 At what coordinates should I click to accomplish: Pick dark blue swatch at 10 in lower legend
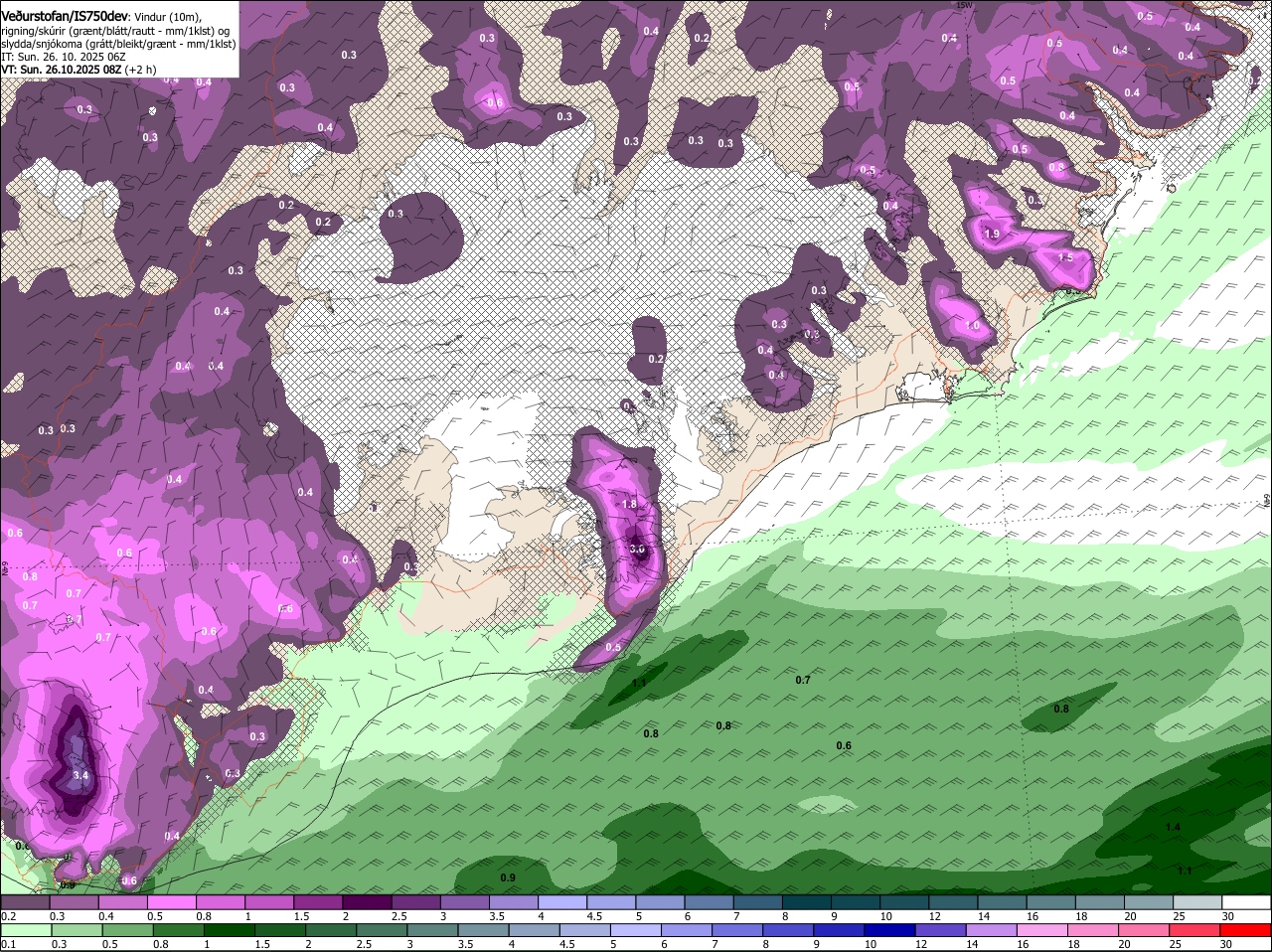click(887, 930)
